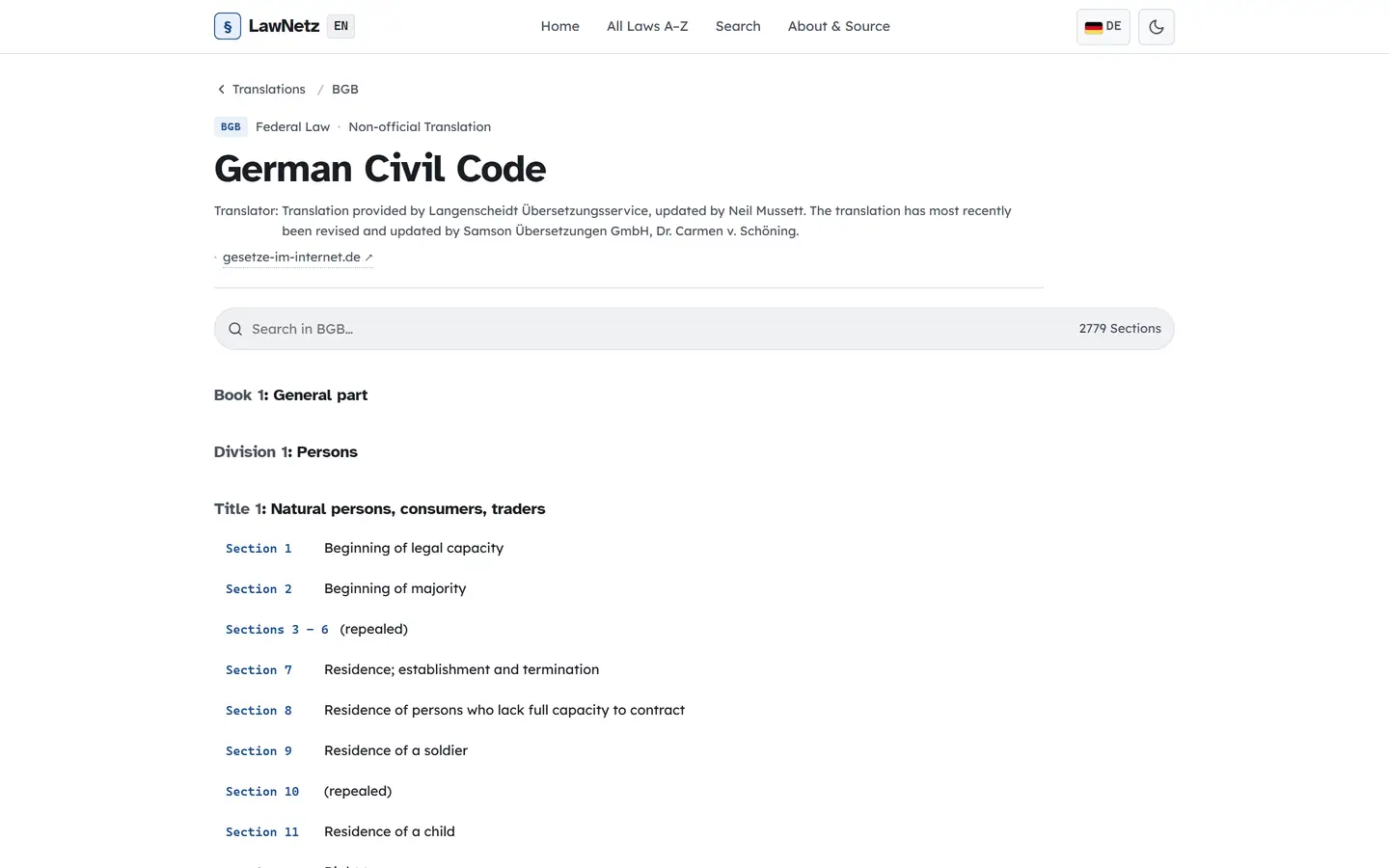Click the Non-official Translation label

pos(420,126)
